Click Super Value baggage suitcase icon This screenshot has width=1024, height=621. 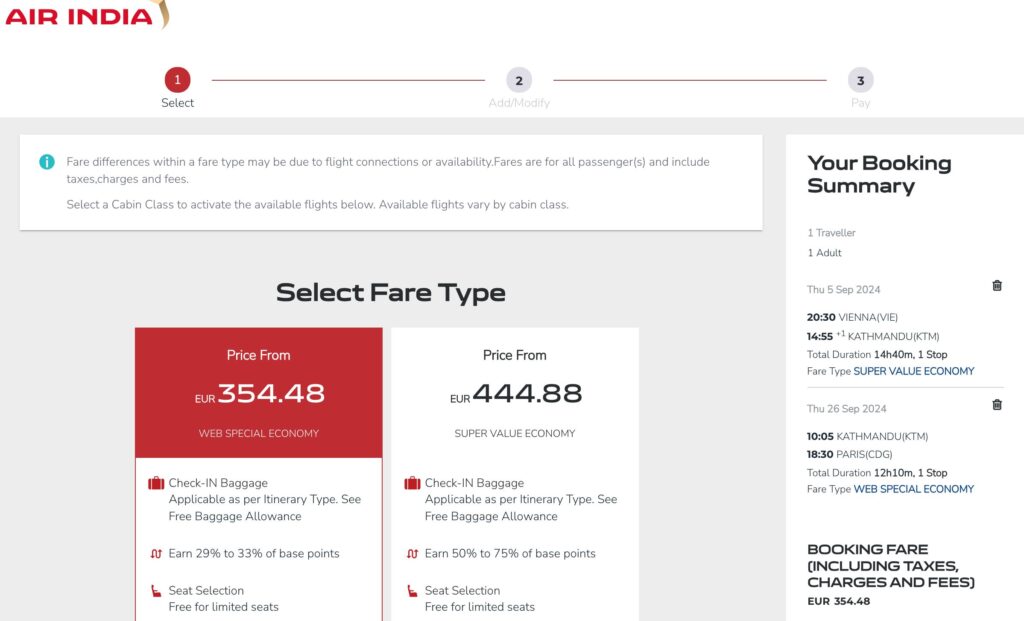point(412,484)
